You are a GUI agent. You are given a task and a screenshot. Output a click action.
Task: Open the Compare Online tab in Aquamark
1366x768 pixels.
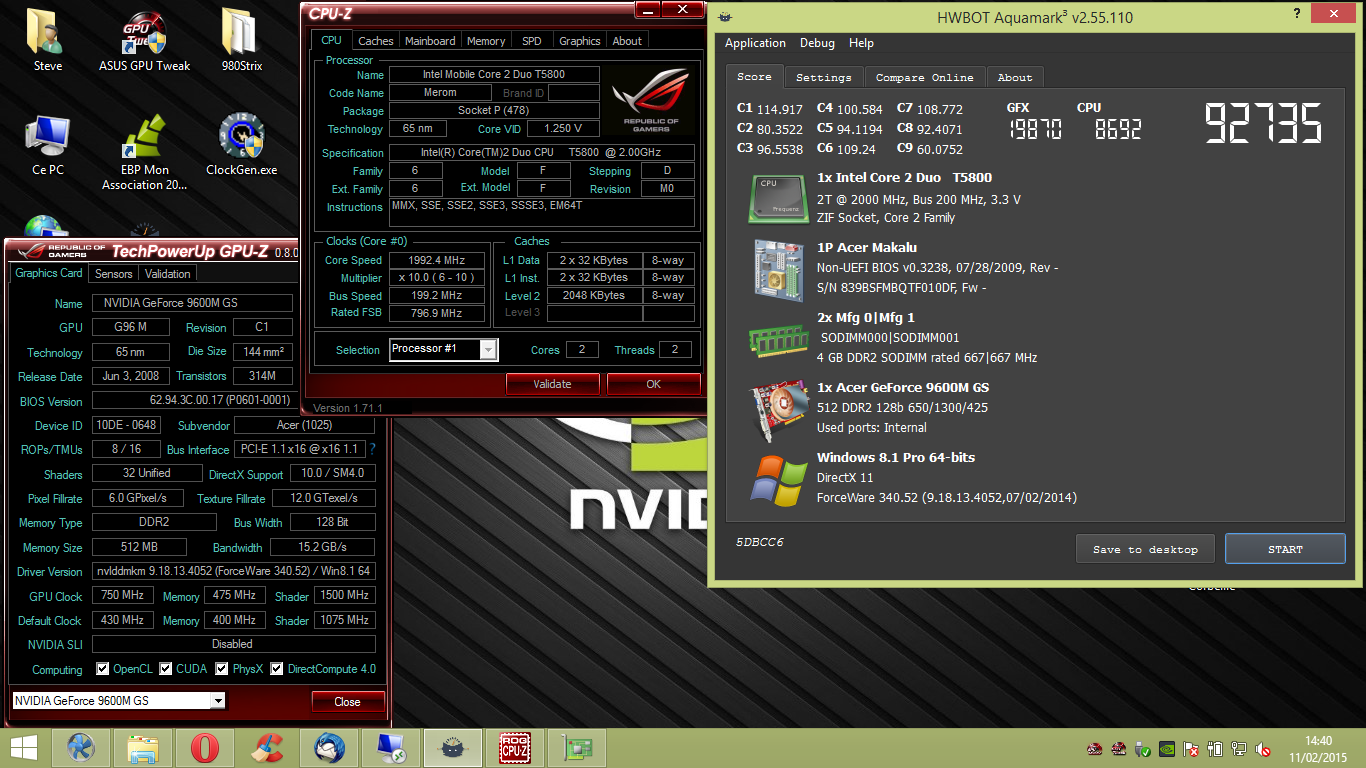pos(924,77)
